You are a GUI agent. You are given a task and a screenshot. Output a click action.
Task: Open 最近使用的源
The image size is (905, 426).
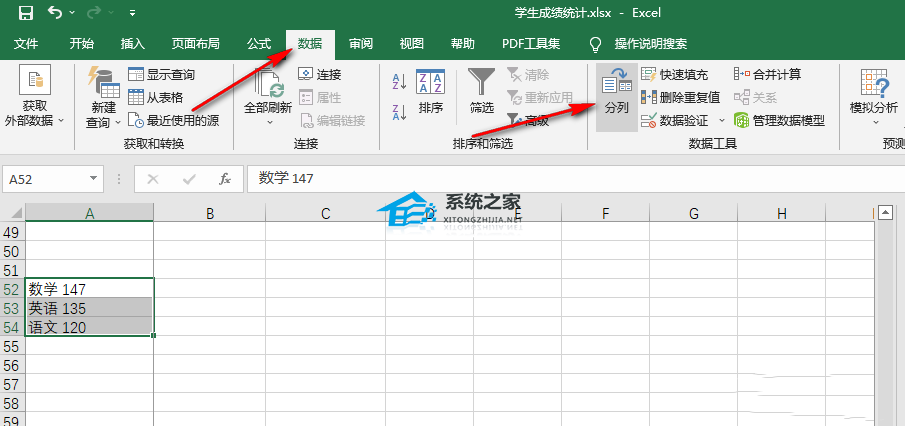click(174, 121)
